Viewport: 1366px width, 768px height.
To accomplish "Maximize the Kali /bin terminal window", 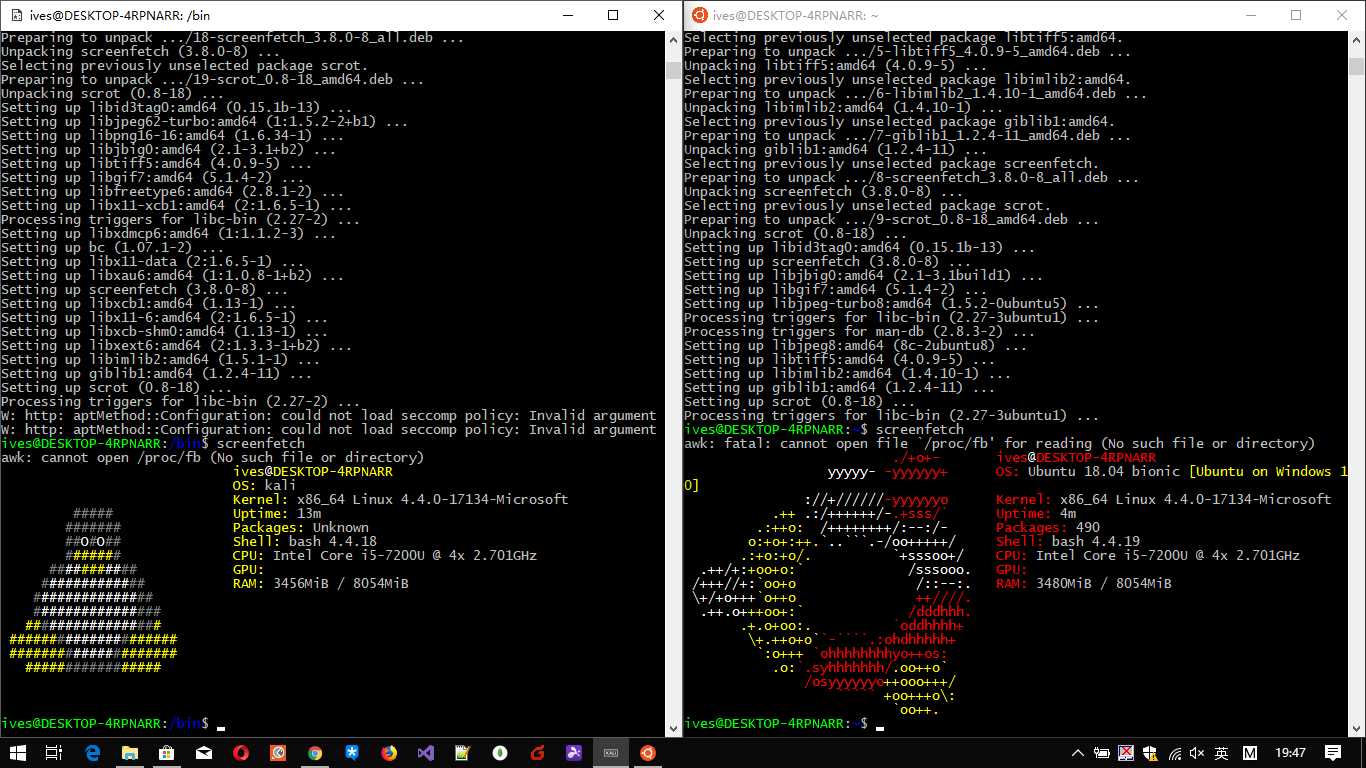I will (x=613, y=15).
